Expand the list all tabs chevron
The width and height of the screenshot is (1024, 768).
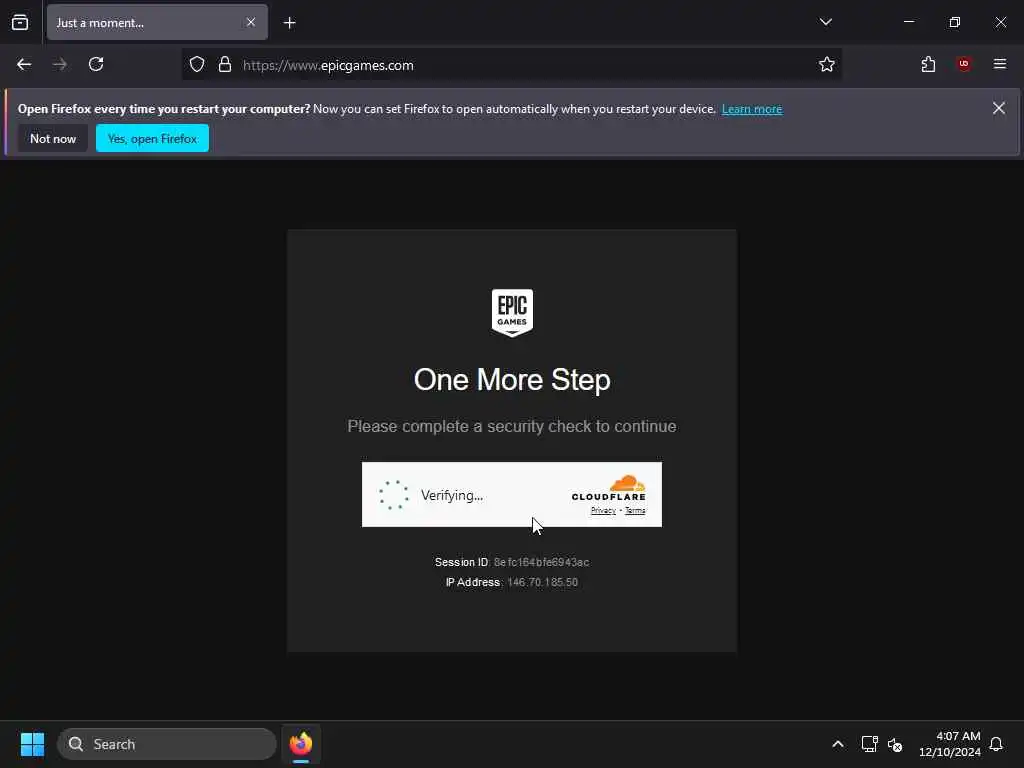point(825,22)
